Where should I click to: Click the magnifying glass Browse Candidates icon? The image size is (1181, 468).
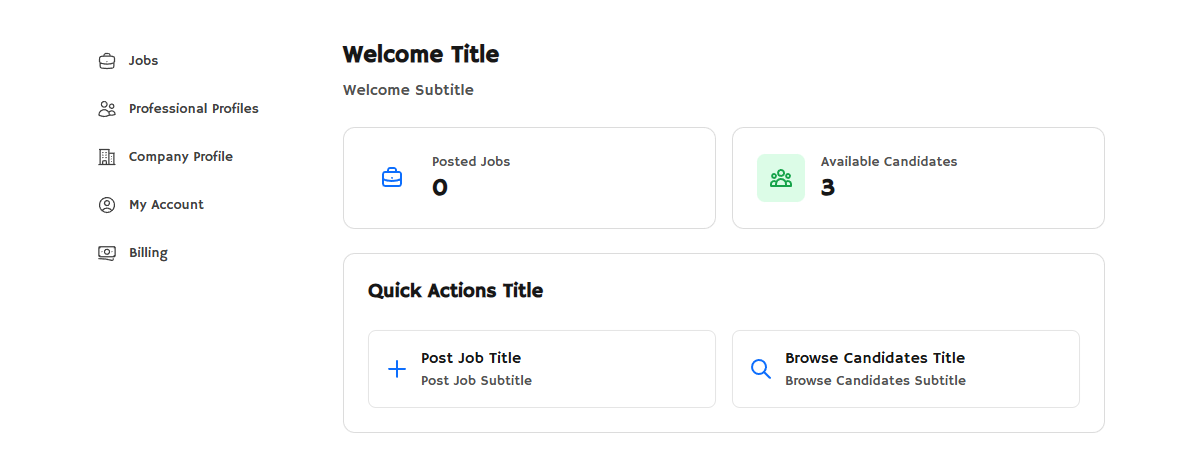[761, 369]
